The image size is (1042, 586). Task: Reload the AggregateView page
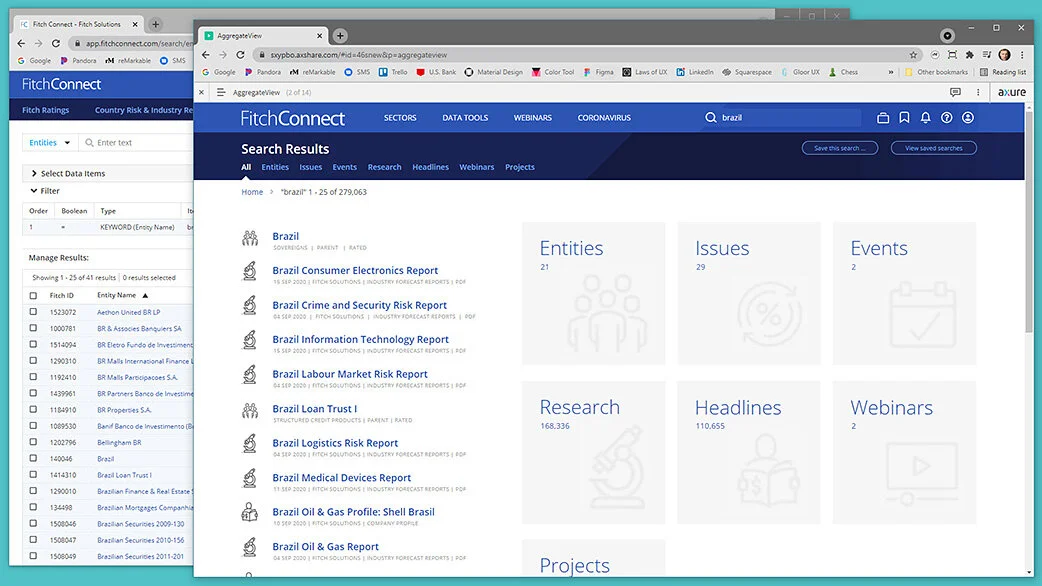point(241,55)
